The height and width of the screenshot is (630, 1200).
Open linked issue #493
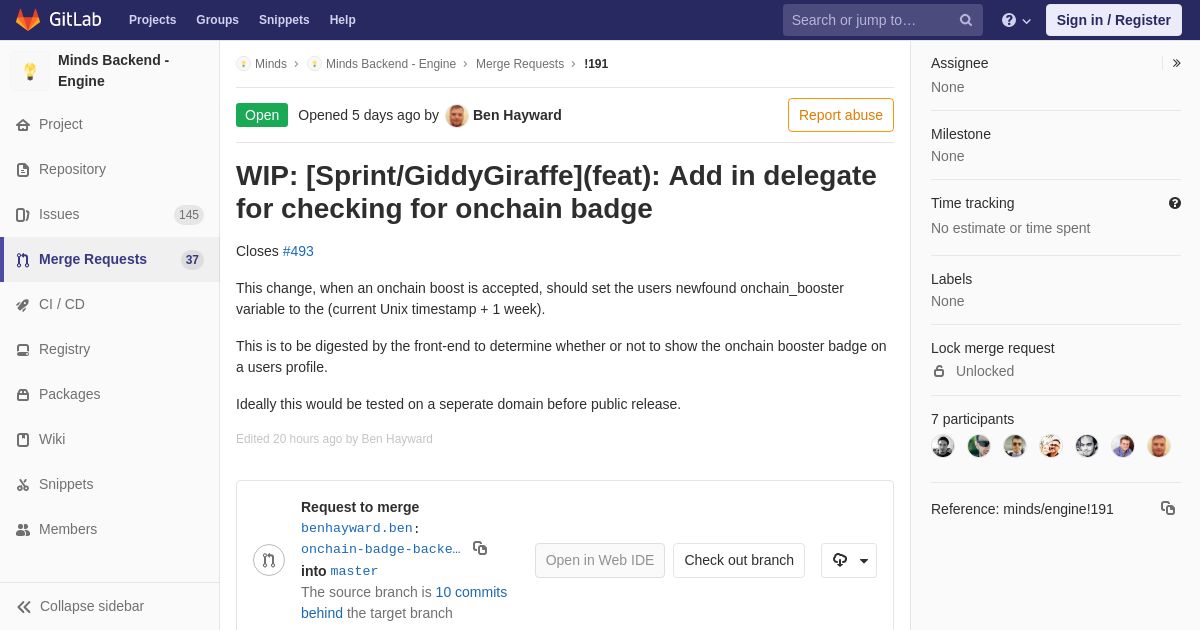tap(298, 251)
